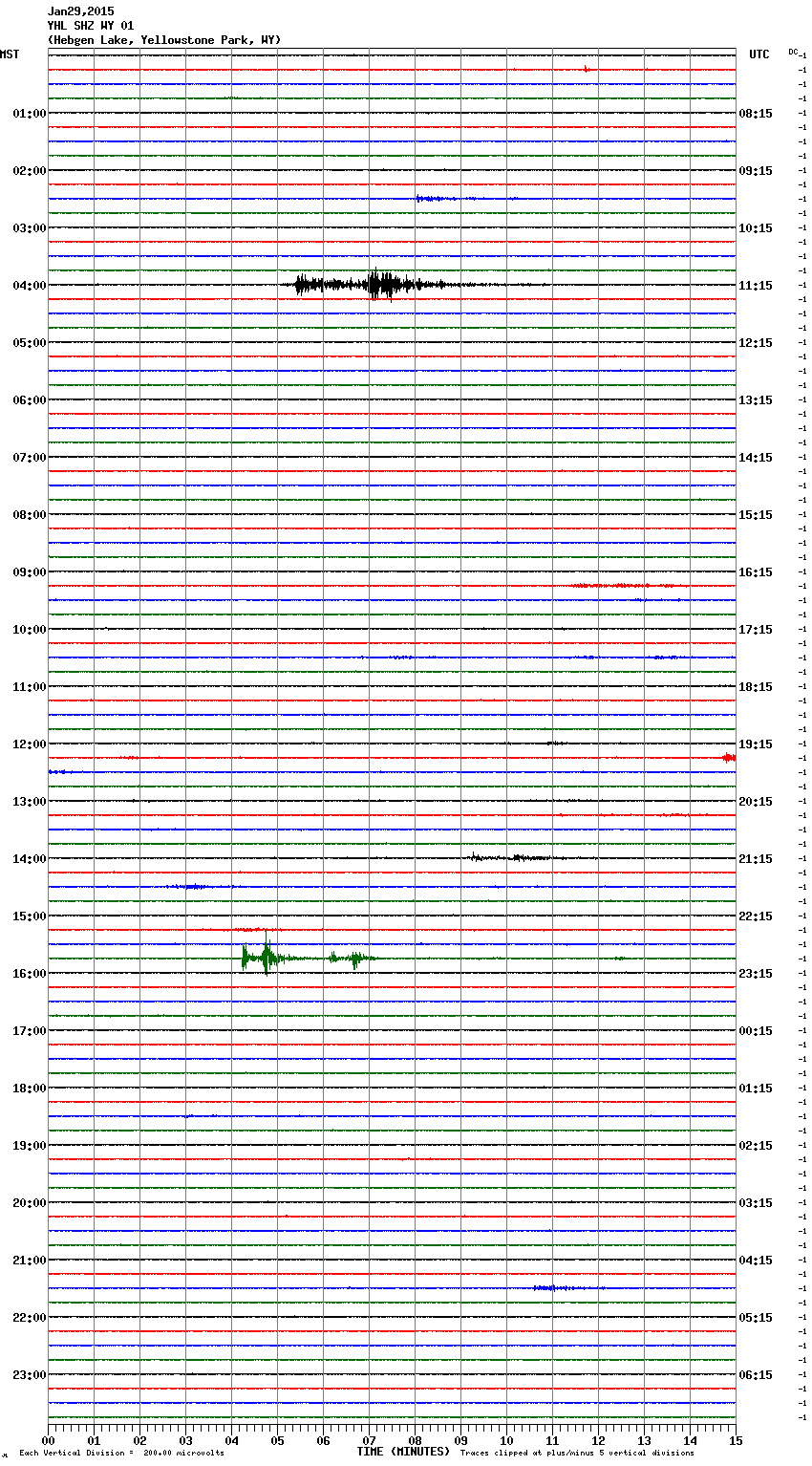The height and width of the screenshot is (1466, 812).
Task: Click the 17:15 UTC time label
Action: pyautogui.click(x=756, y=630)
